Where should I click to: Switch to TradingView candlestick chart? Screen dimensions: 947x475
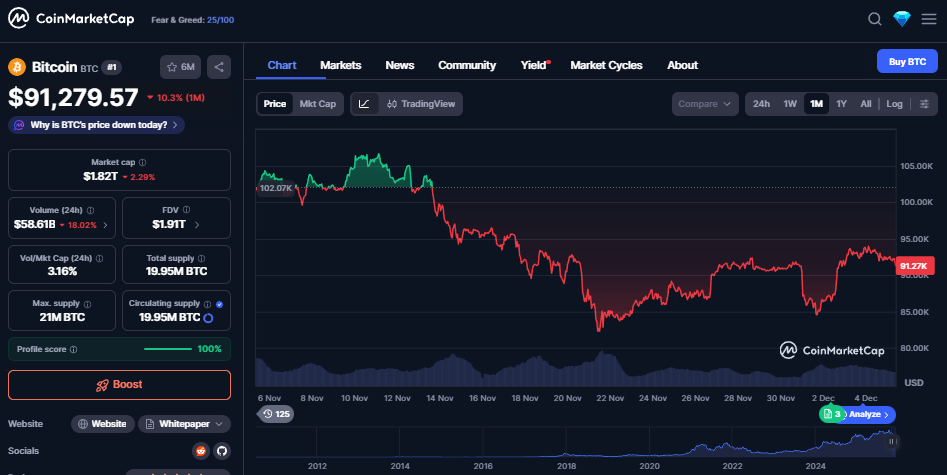(x=421, y=104)
